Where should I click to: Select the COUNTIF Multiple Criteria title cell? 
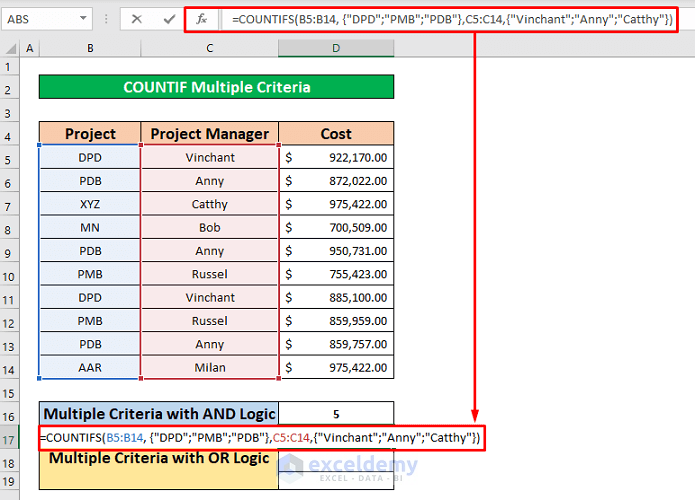(216, 87)
